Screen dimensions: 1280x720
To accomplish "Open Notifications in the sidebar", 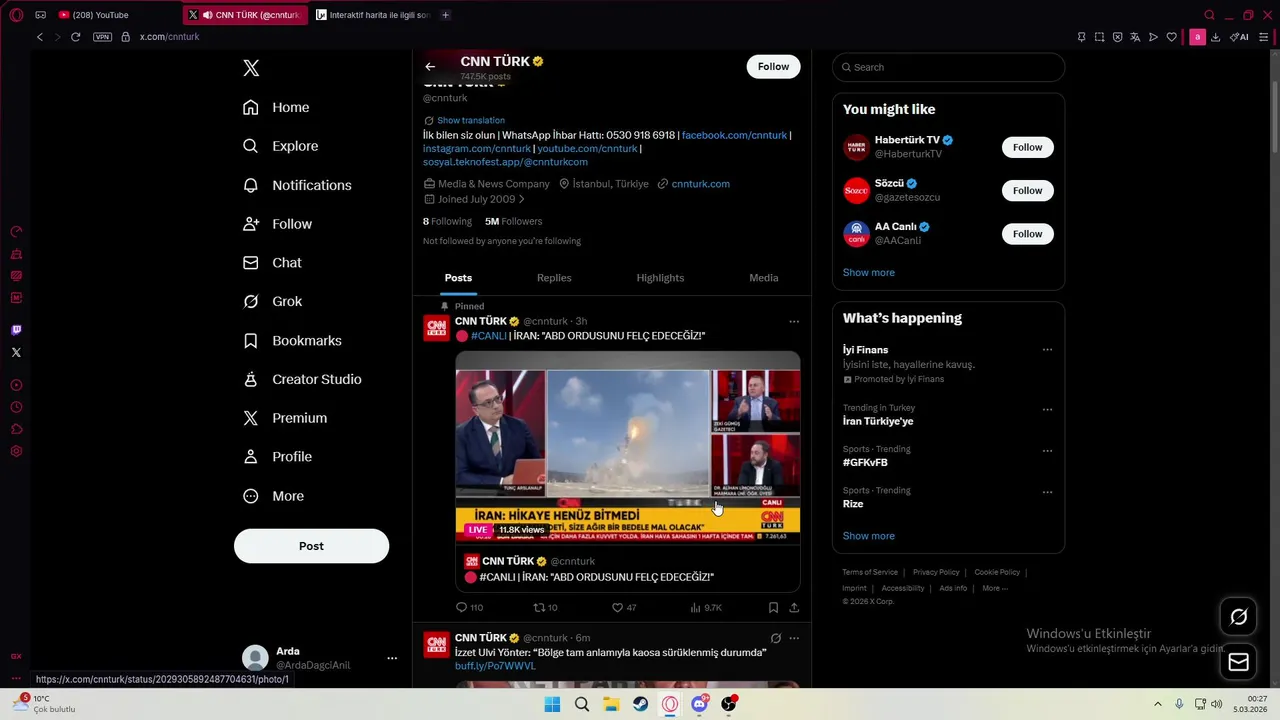I will (x=297, y=185).
